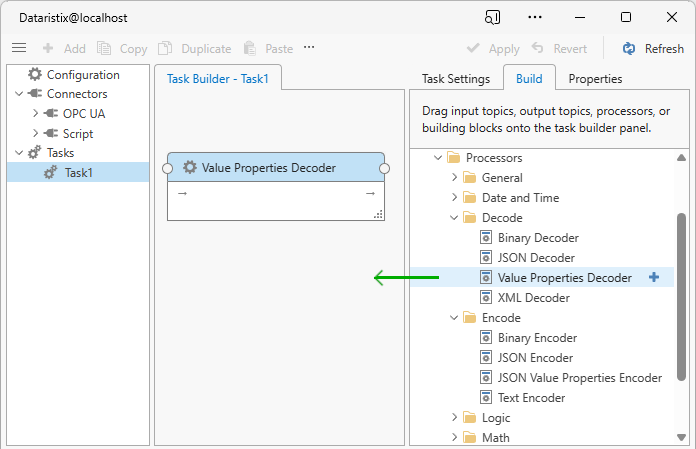Click the Configuration gear icon in tree
The height and width of the screenshot is (449, 696).
coord(35,74)
